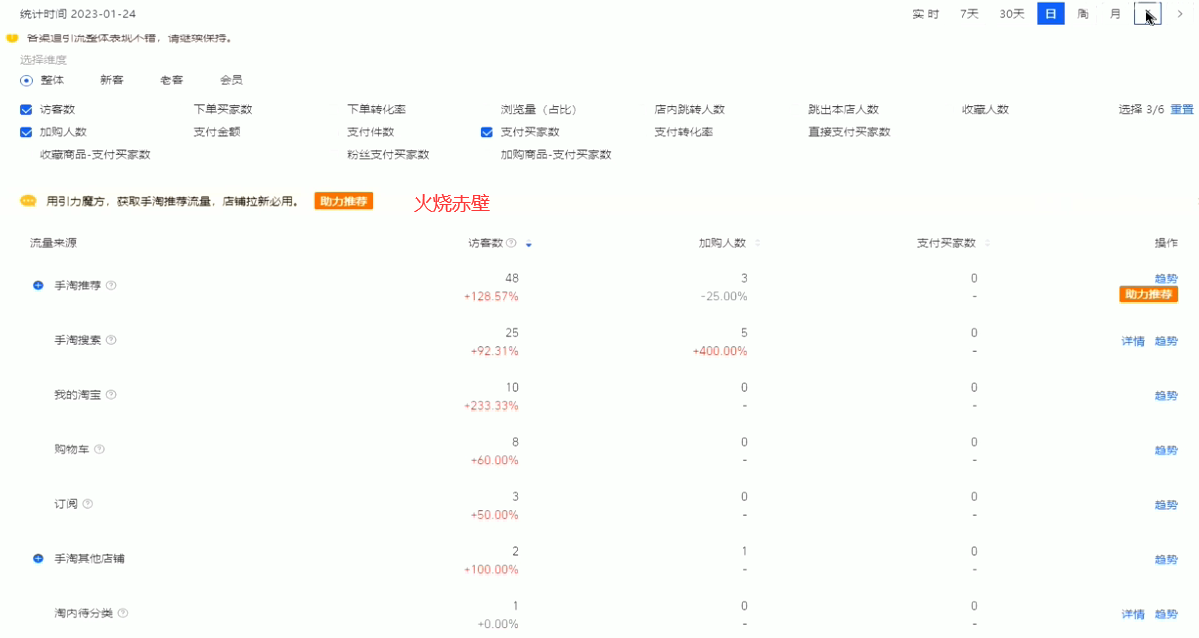The height and width of the screenshot is (638, 1199).
Task: Select the 新客 dimension option
Action: (112, 80)
